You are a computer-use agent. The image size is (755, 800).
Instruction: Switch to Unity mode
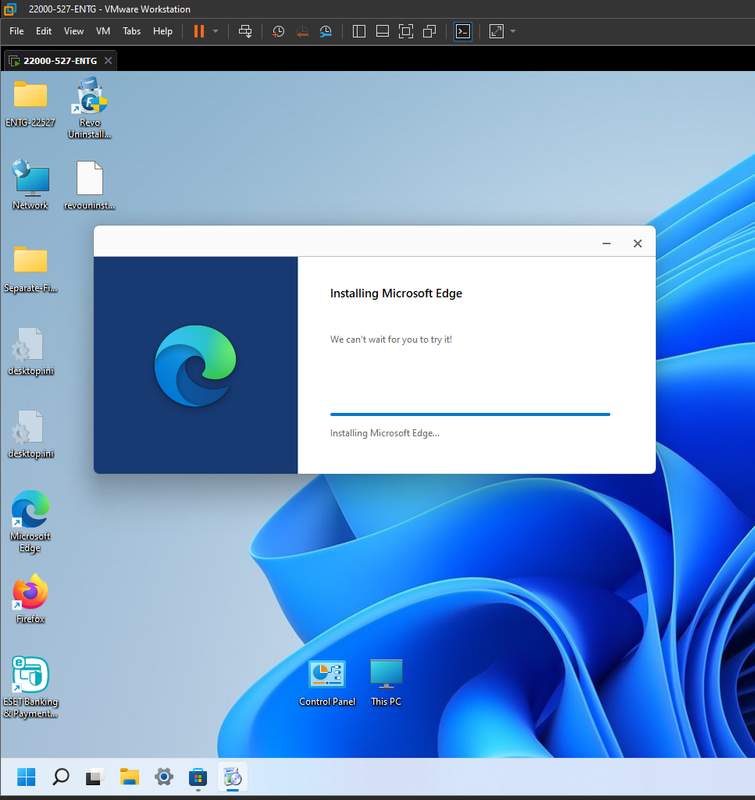(x=430, y=32)
